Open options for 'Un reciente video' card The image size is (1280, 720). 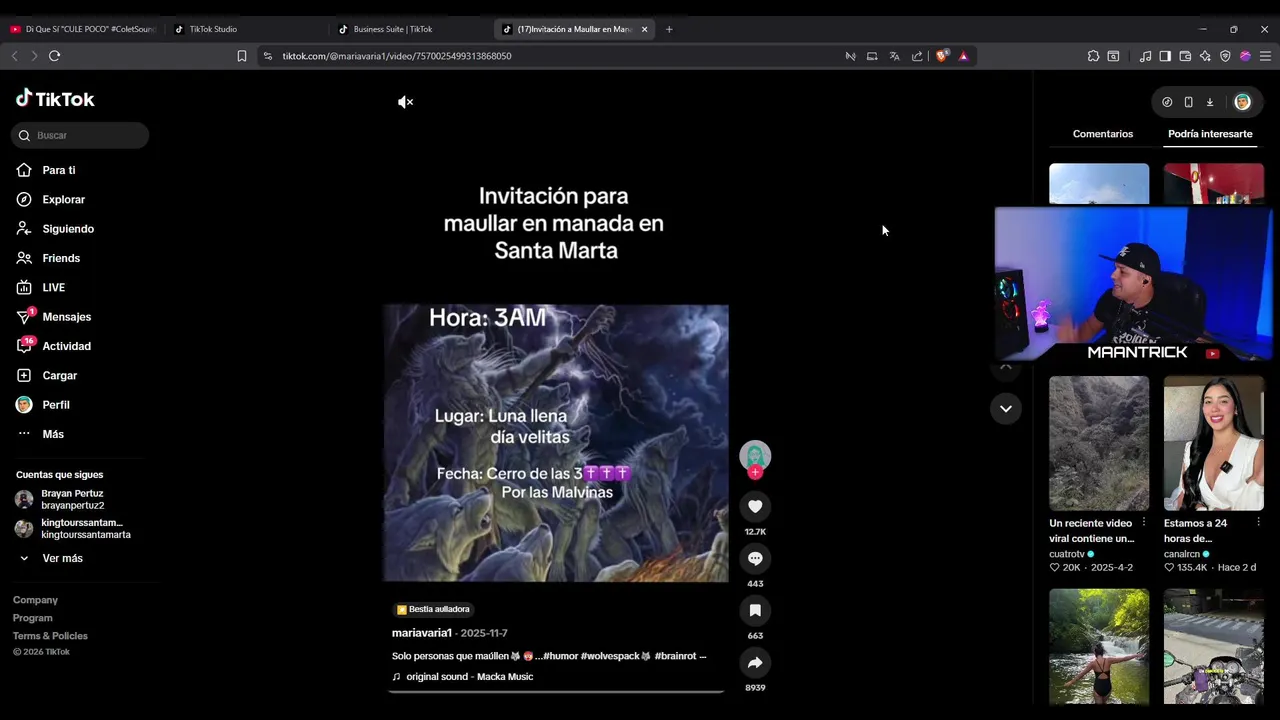pyautogui.click(x=1144, y=523)
